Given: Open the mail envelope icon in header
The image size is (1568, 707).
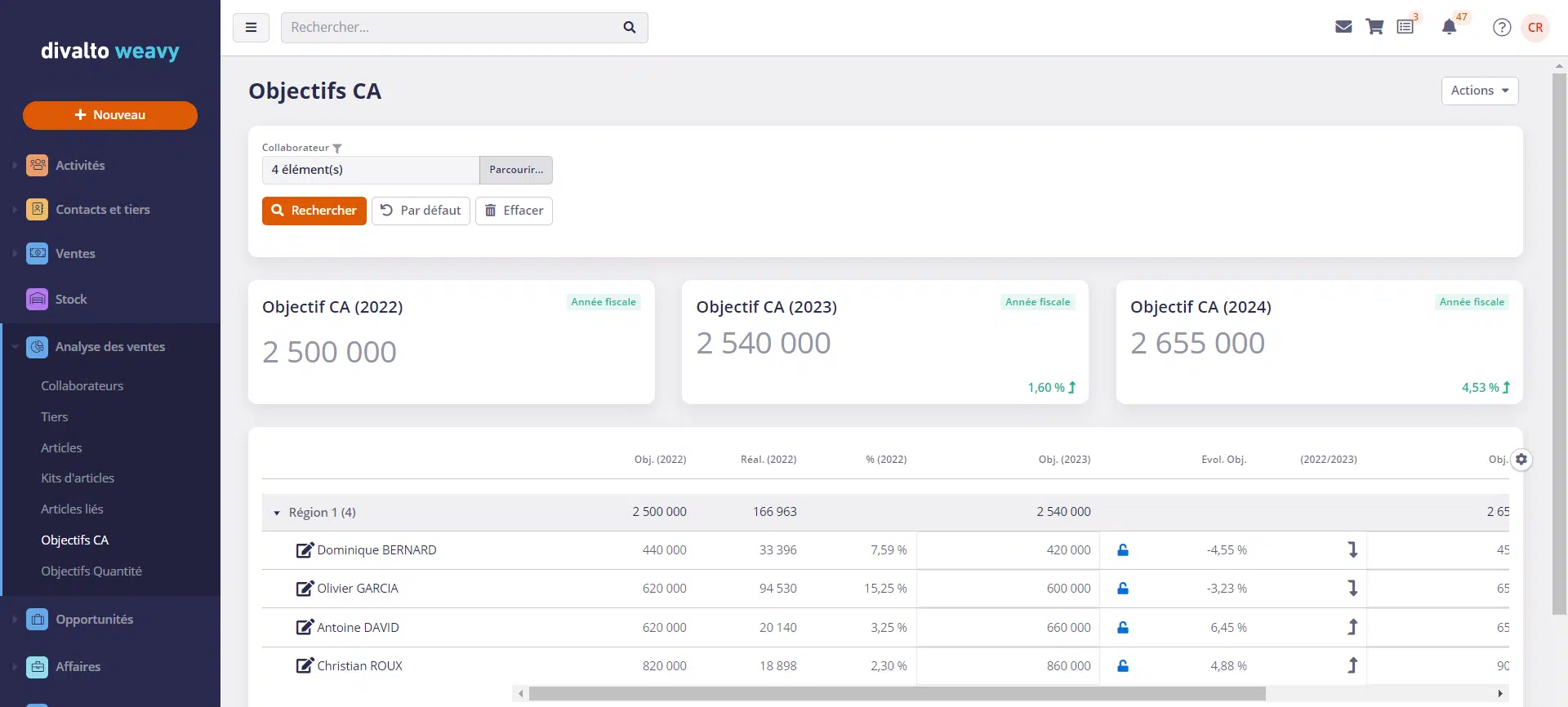Looking at the screenshot, I should [x=1343, y=27].
